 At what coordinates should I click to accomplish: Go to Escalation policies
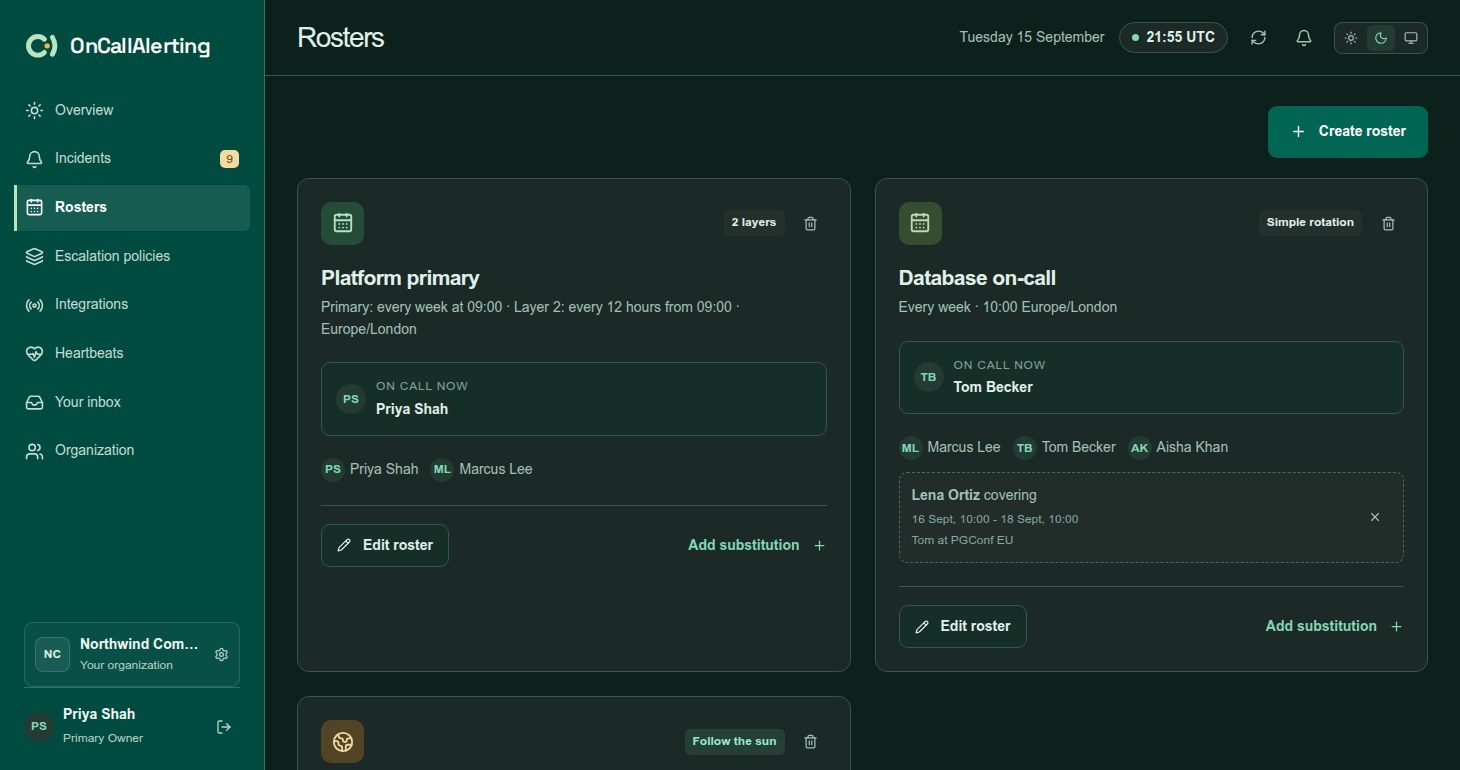tap(132, 256)
